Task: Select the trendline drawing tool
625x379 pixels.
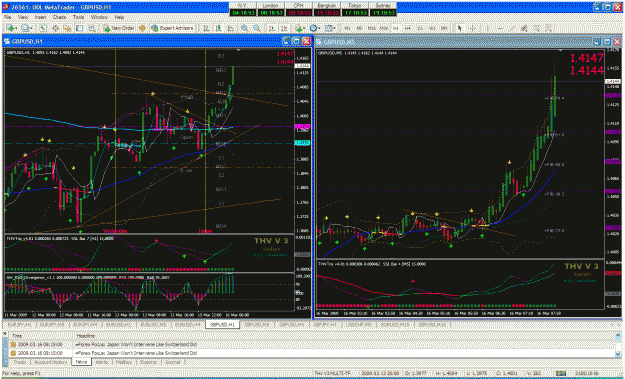Action: point(512,28)
